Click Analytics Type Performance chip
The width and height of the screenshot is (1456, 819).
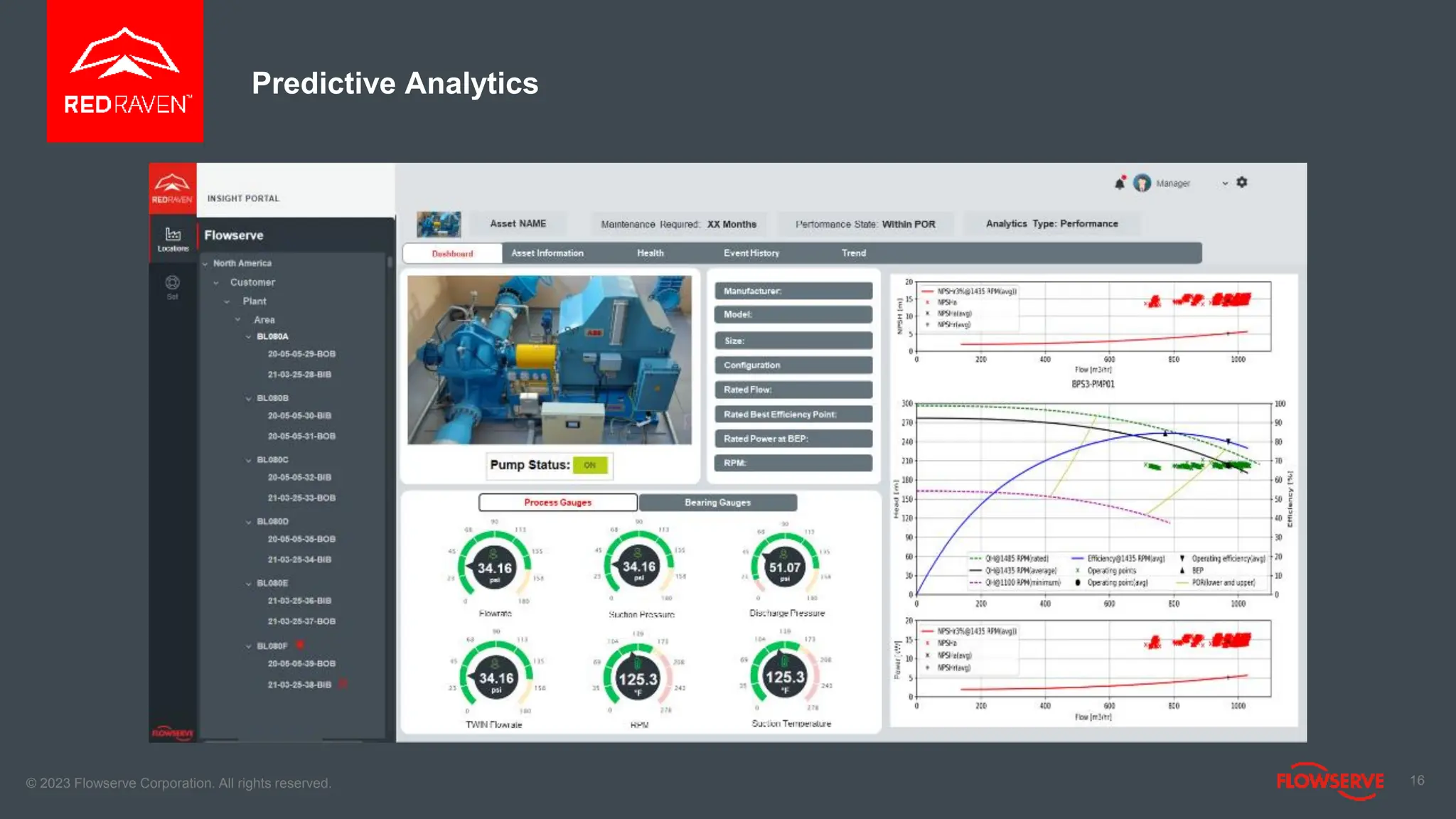(1052, 224)
